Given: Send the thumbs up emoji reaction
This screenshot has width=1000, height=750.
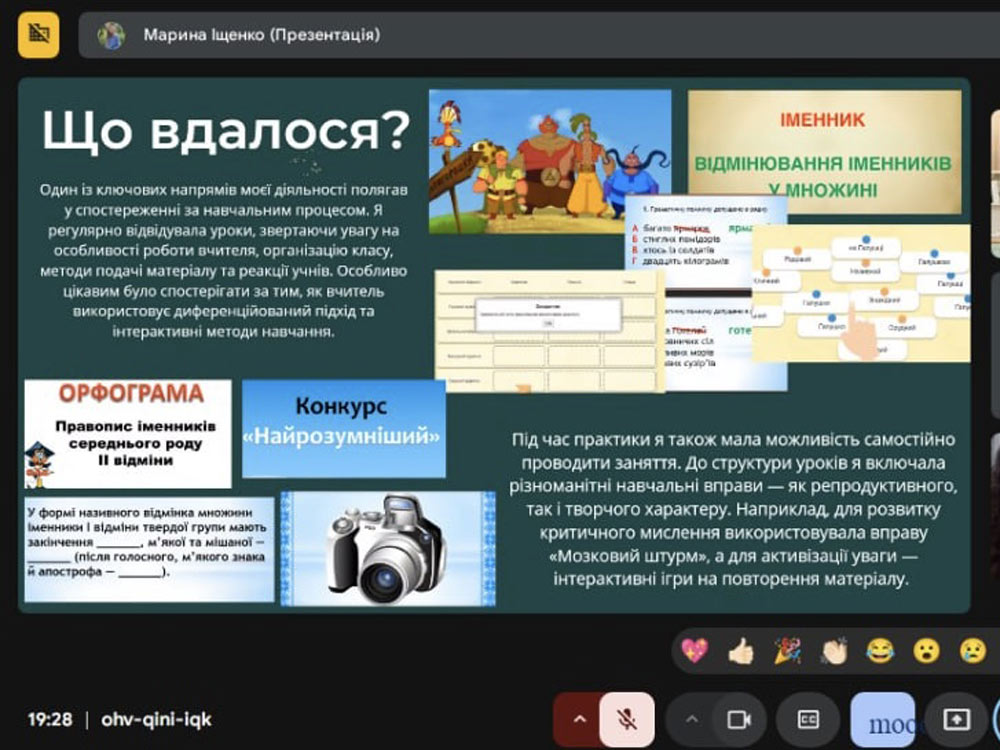Looking at the screenshot, I should pyautogui.click(x=741, y=651).
